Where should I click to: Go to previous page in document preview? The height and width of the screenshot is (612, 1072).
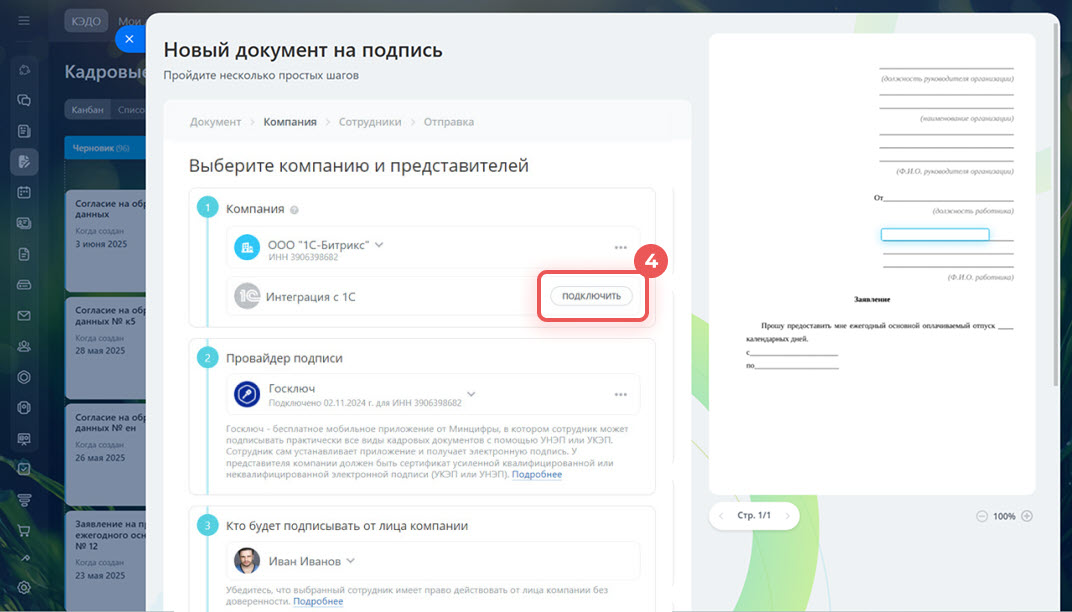(x=721, y=516)
